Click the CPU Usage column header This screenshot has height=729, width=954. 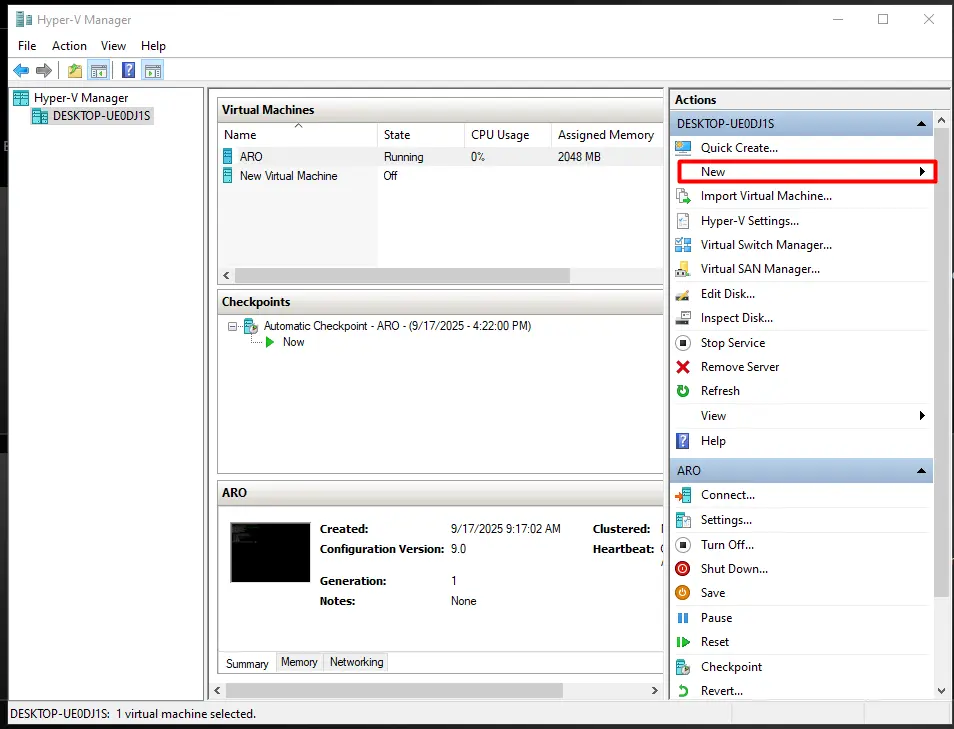pos(508,134)
